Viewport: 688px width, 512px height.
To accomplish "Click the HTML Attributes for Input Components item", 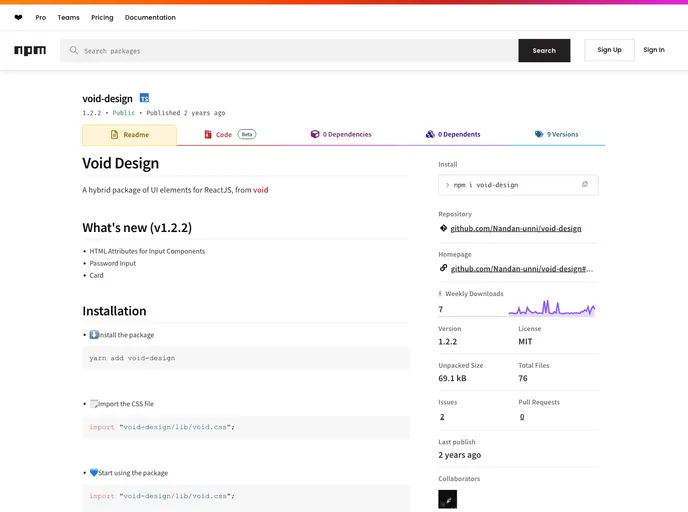I will (x=147, y=251).
